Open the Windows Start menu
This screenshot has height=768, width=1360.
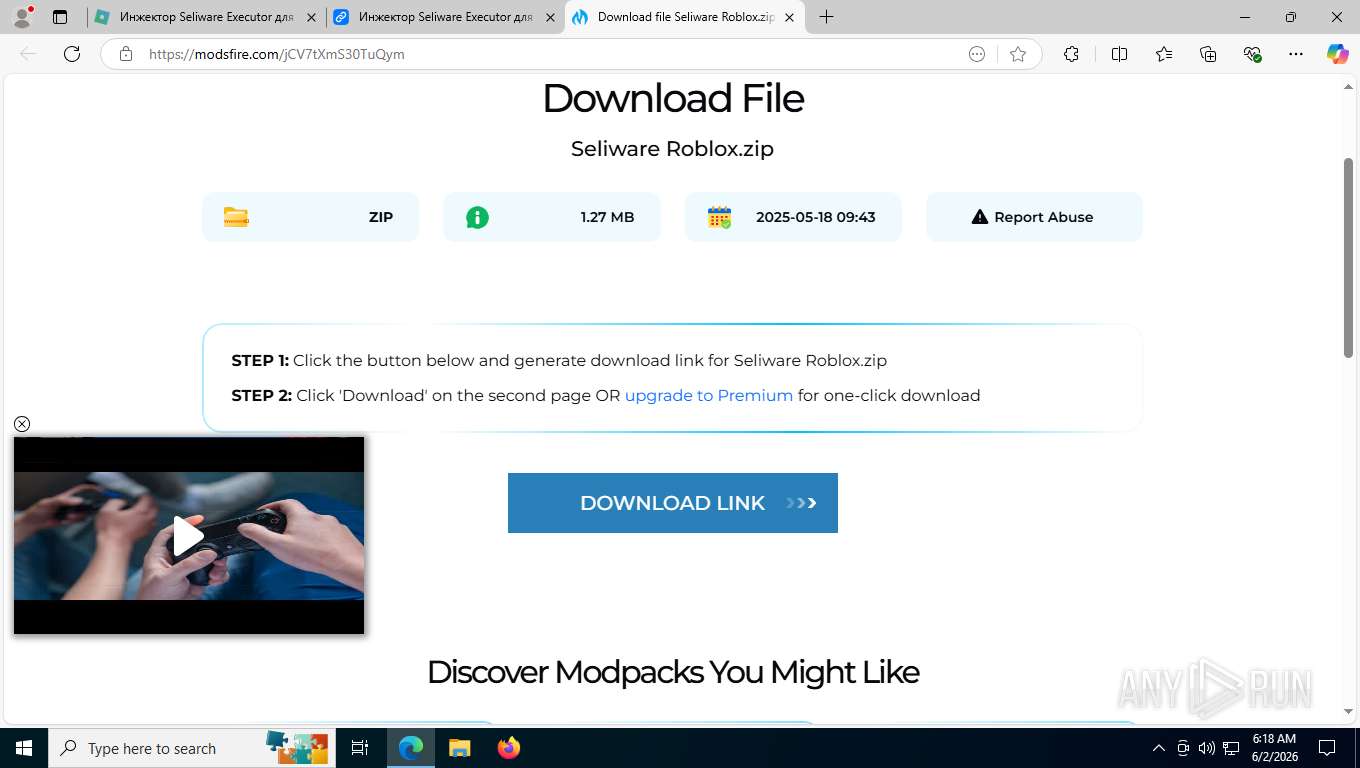(x=24, y=748)
